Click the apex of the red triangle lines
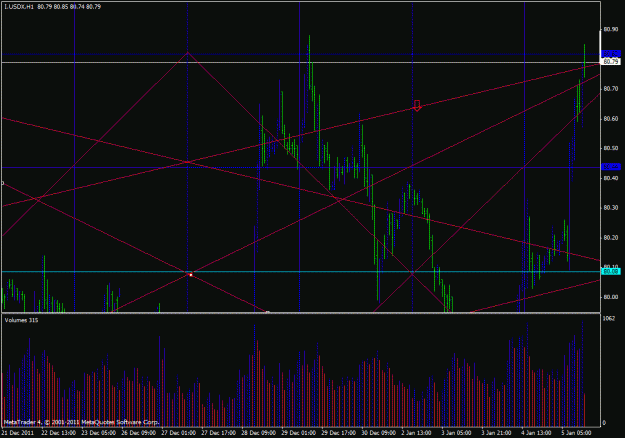This screenshot has width=625, height=438. click(x=188, y=52)
